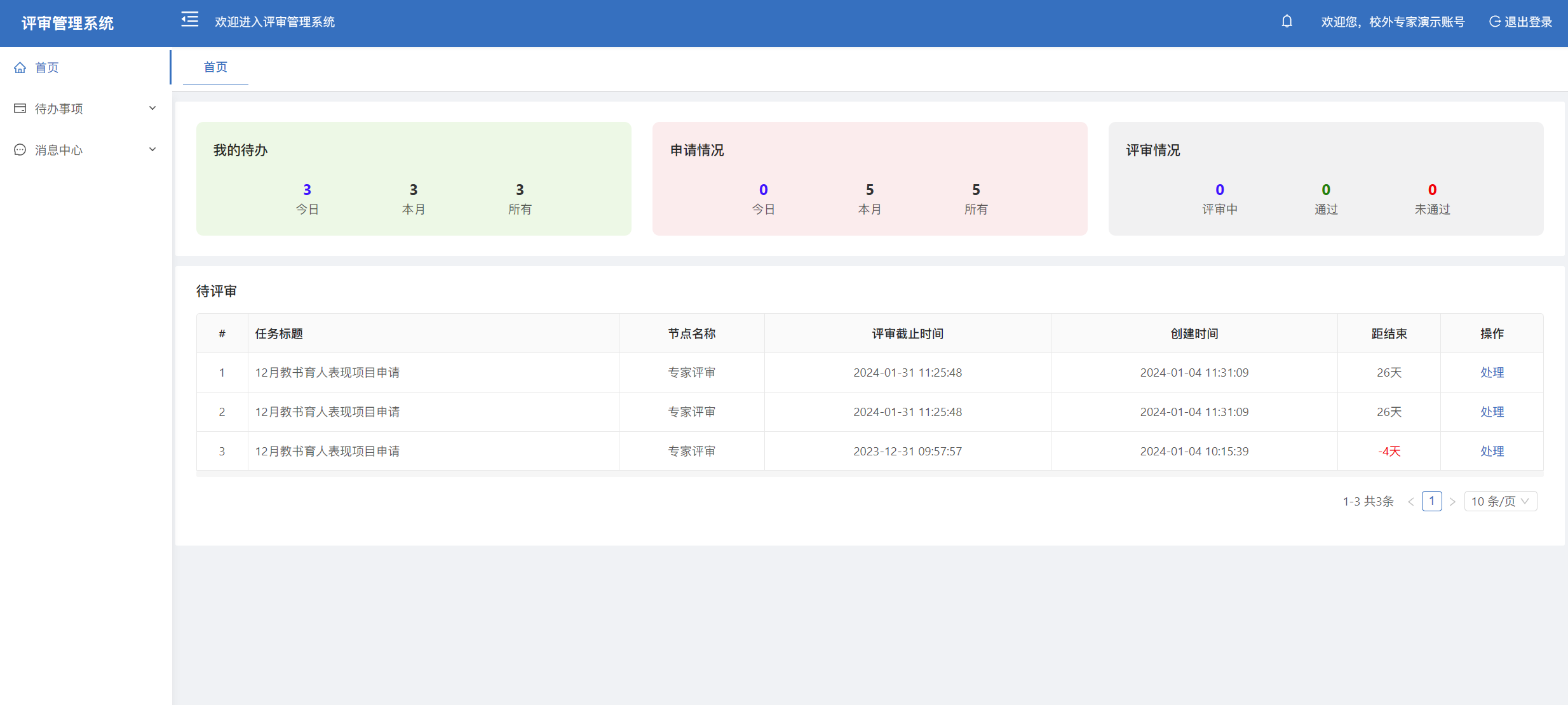Screen dimensions: 1568x705
Task: Switch to the 首页 tab
Action: click(215, 67)
